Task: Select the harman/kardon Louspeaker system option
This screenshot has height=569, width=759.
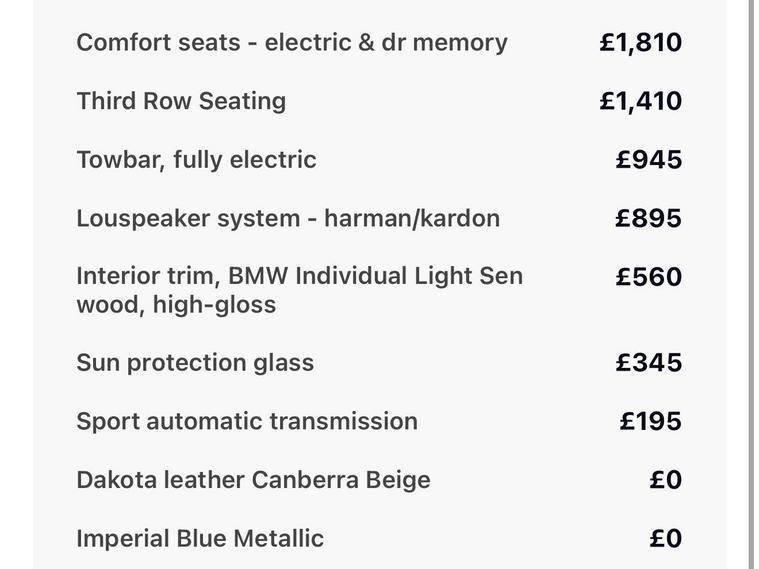Action: [x=287, y=219]
